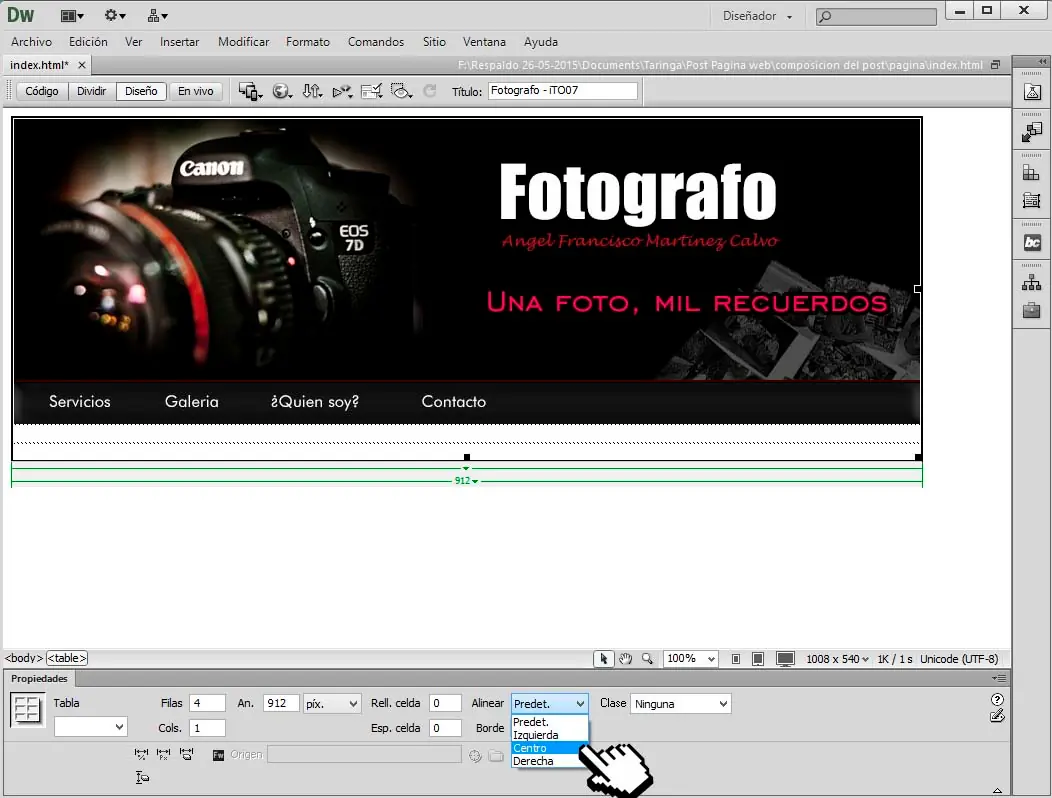This screenshot has height=798, width=1052.
Task: Switch to Dividir split view
Action: 91,91
